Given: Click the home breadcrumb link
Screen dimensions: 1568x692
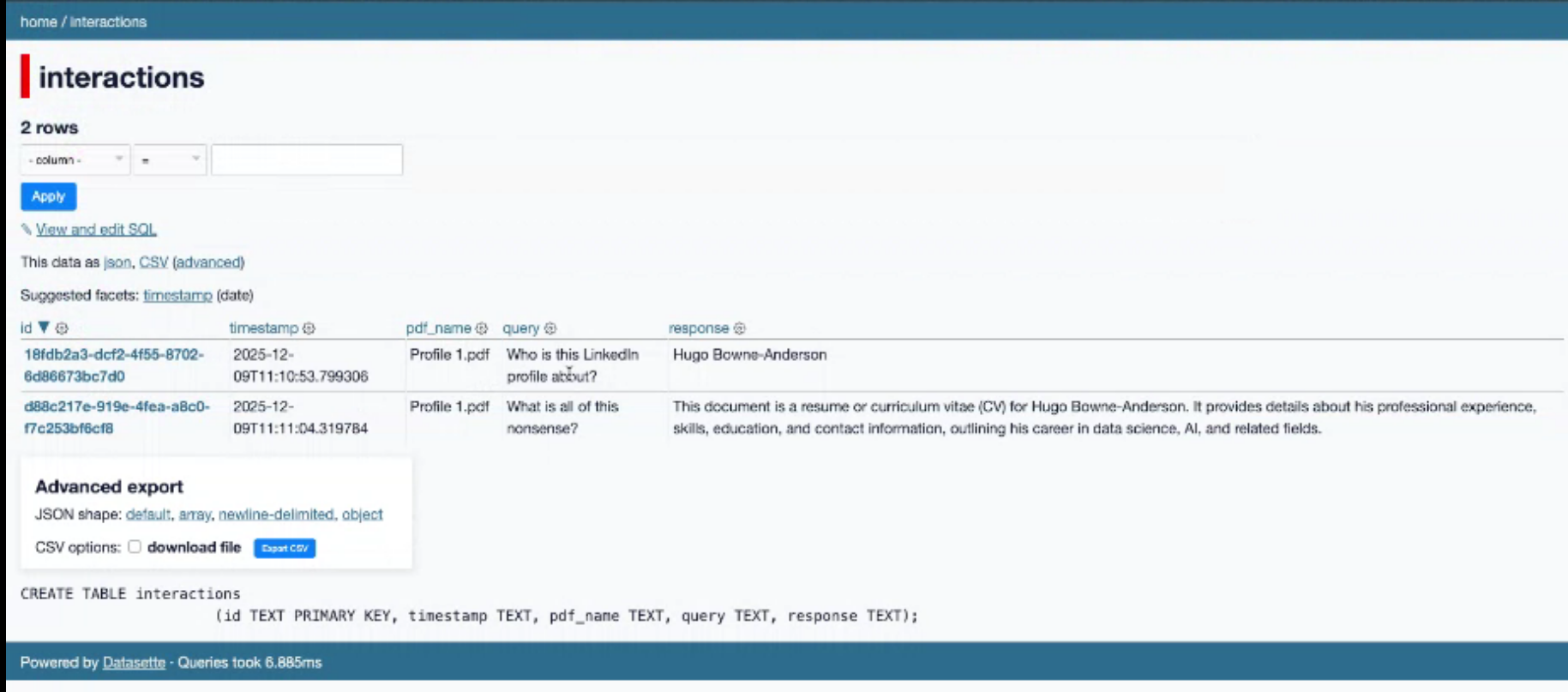Looking at the screenshot, I should pos(38,21).
